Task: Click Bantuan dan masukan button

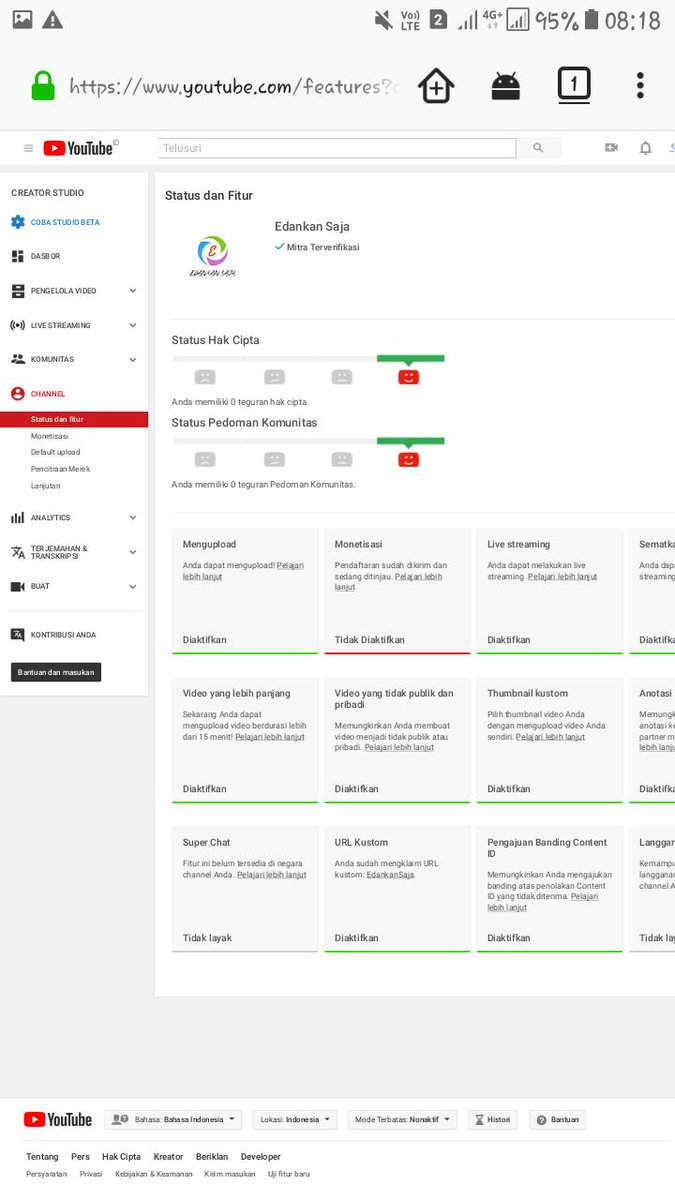Action: pyautogui.click(x=56, y=673)
